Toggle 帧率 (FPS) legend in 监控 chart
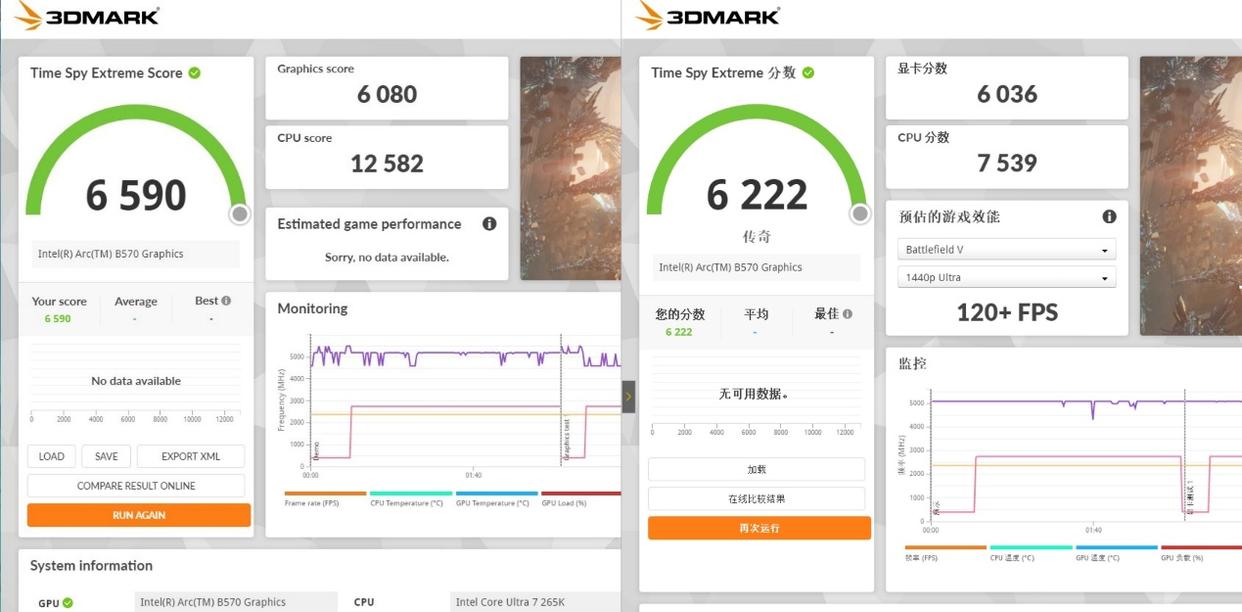 pos(945,553)
